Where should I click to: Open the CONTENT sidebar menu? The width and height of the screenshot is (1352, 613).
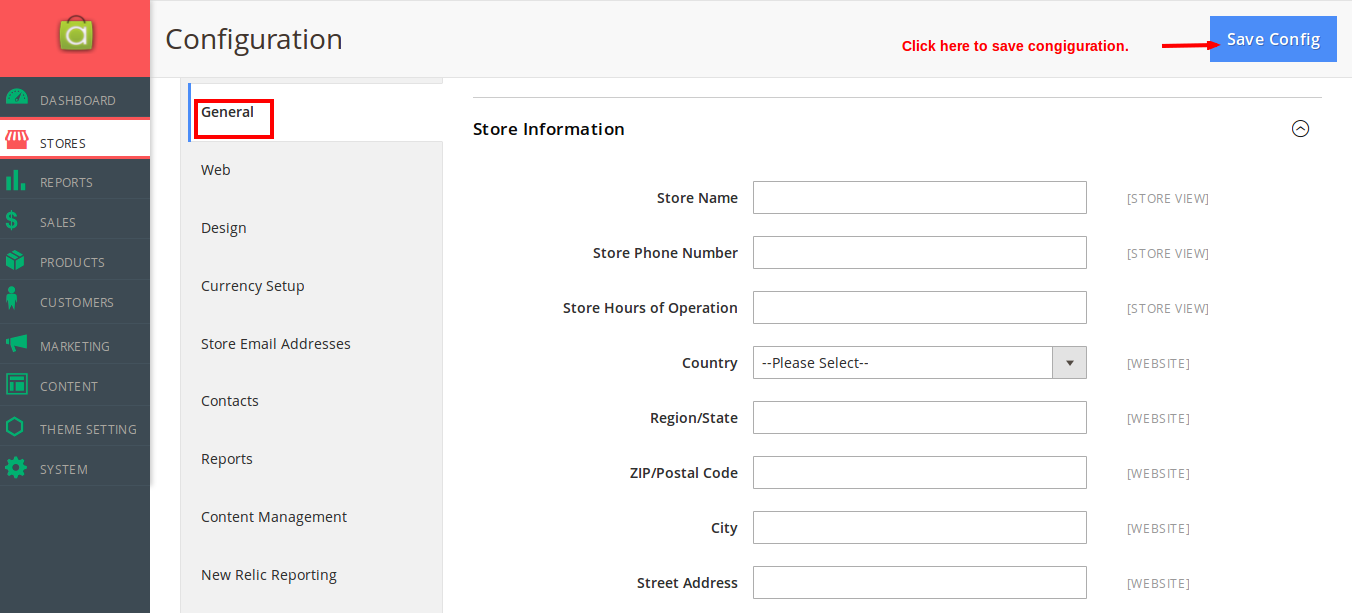75,385
